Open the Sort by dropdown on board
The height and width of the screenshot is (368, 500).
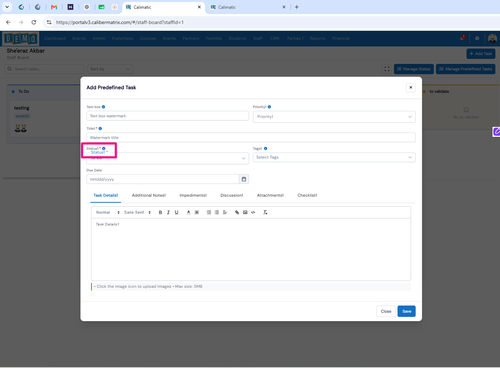pyautogui.click(x=110, y=69)
